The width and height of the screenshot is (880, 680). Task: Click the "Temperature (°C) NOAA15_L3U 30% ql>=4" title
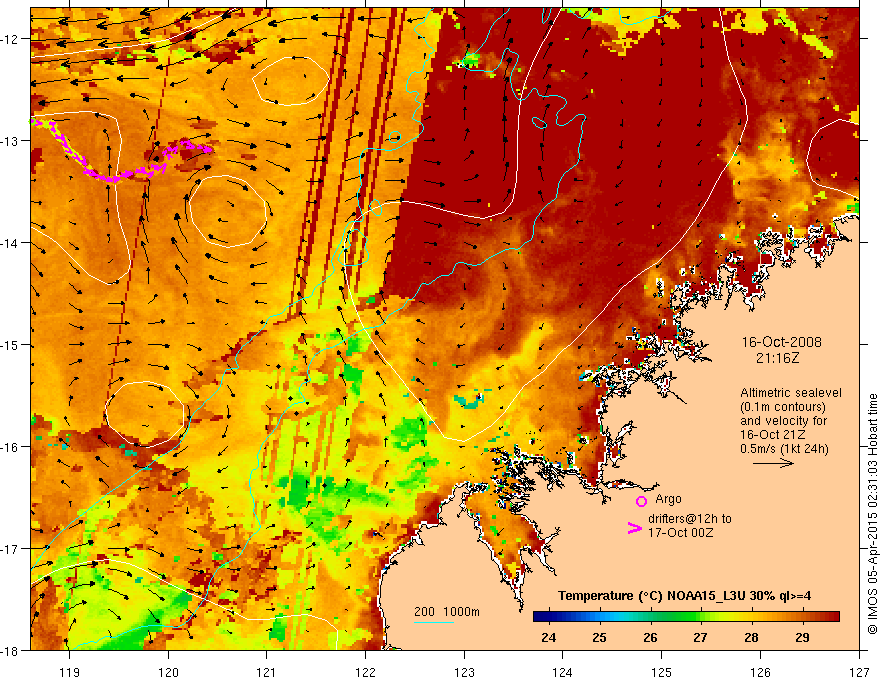tap(684, 596)
